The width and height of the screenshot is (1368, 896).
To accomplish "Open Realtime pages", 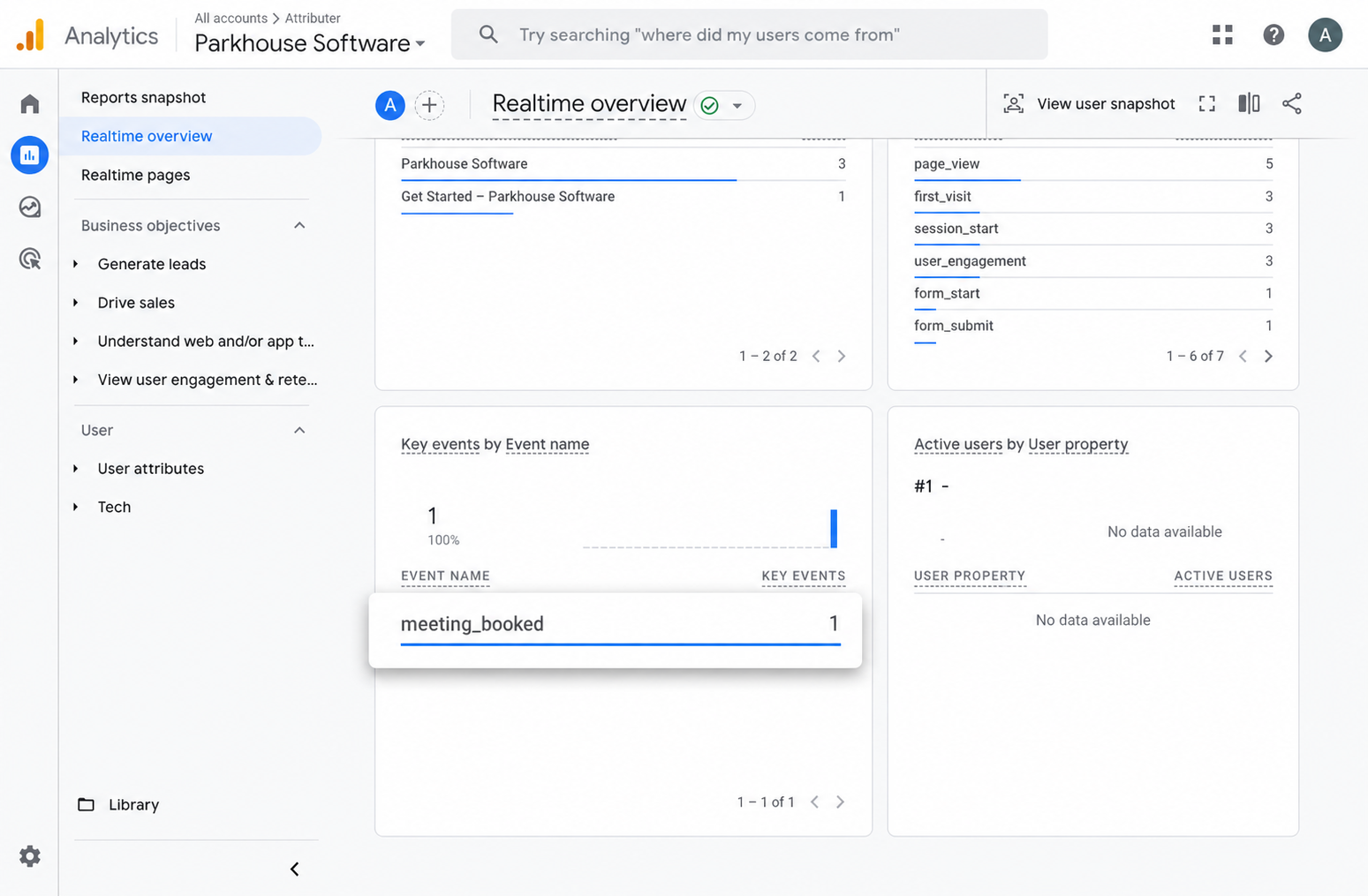I will 135,175.
